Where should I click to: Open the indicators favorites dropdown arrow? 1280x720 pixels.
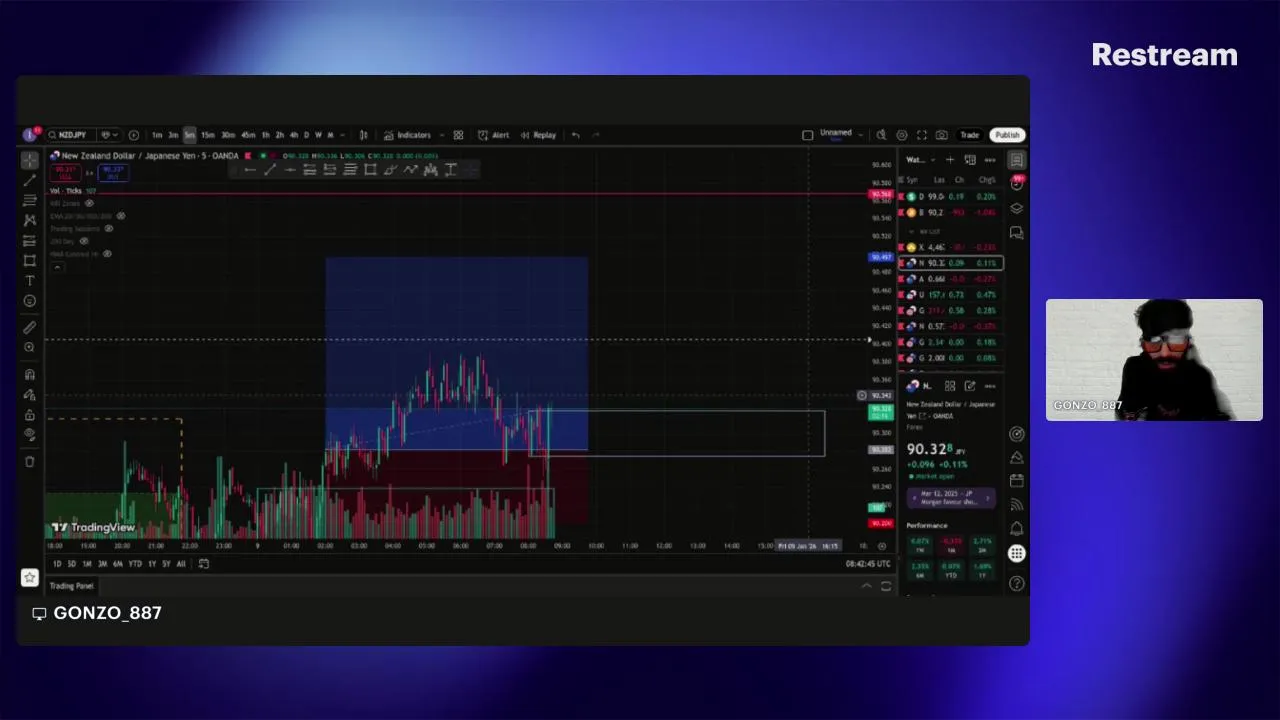pos(442,135)
